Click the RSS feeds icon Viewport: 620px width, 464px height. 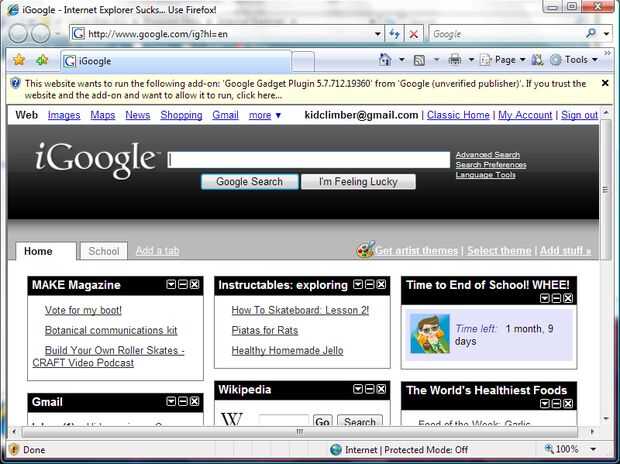[419, 60]
